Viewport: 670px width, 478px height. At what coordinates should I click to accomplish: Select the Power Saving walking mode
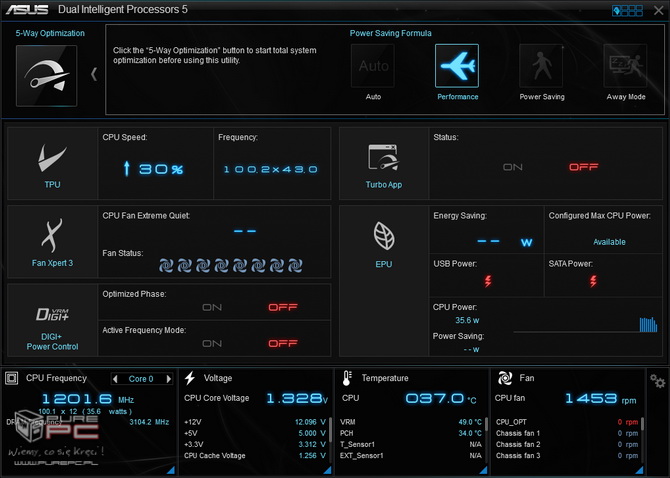pyautogui.click(x=541, y=66)
